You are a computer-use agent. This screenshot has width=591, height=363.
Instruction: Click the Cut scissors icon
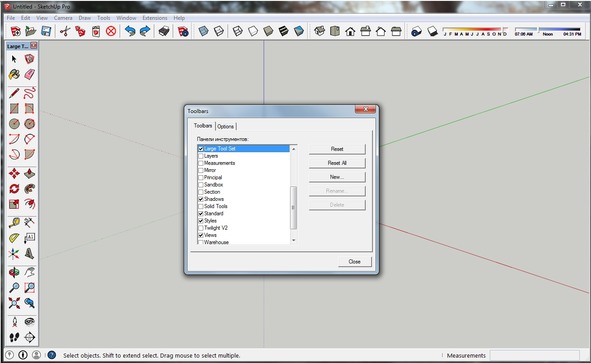(65, 31)
